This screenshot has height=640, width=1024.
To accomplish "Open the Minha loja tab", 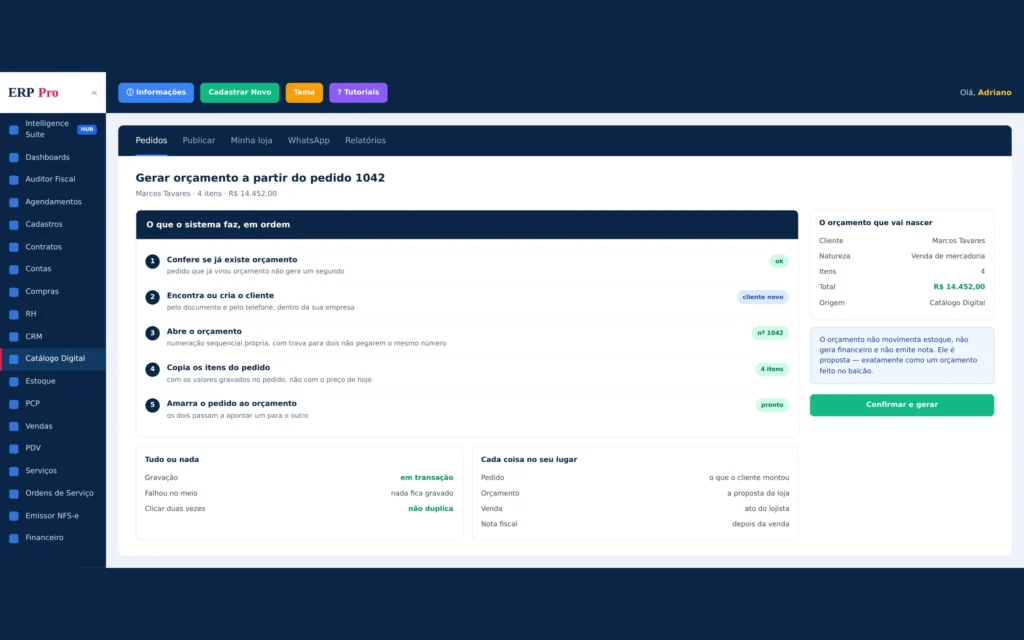I will pyautogui.click(x=251, y=140).
